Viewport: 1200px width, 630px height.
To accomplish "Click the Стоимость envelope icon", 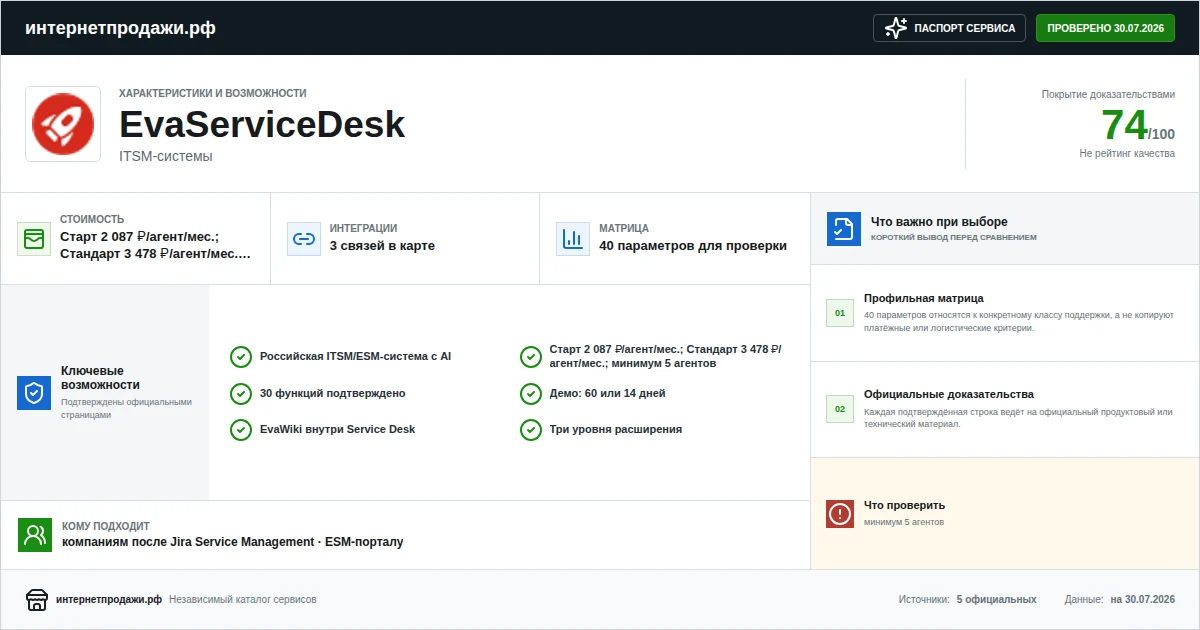I will point(34,239).
